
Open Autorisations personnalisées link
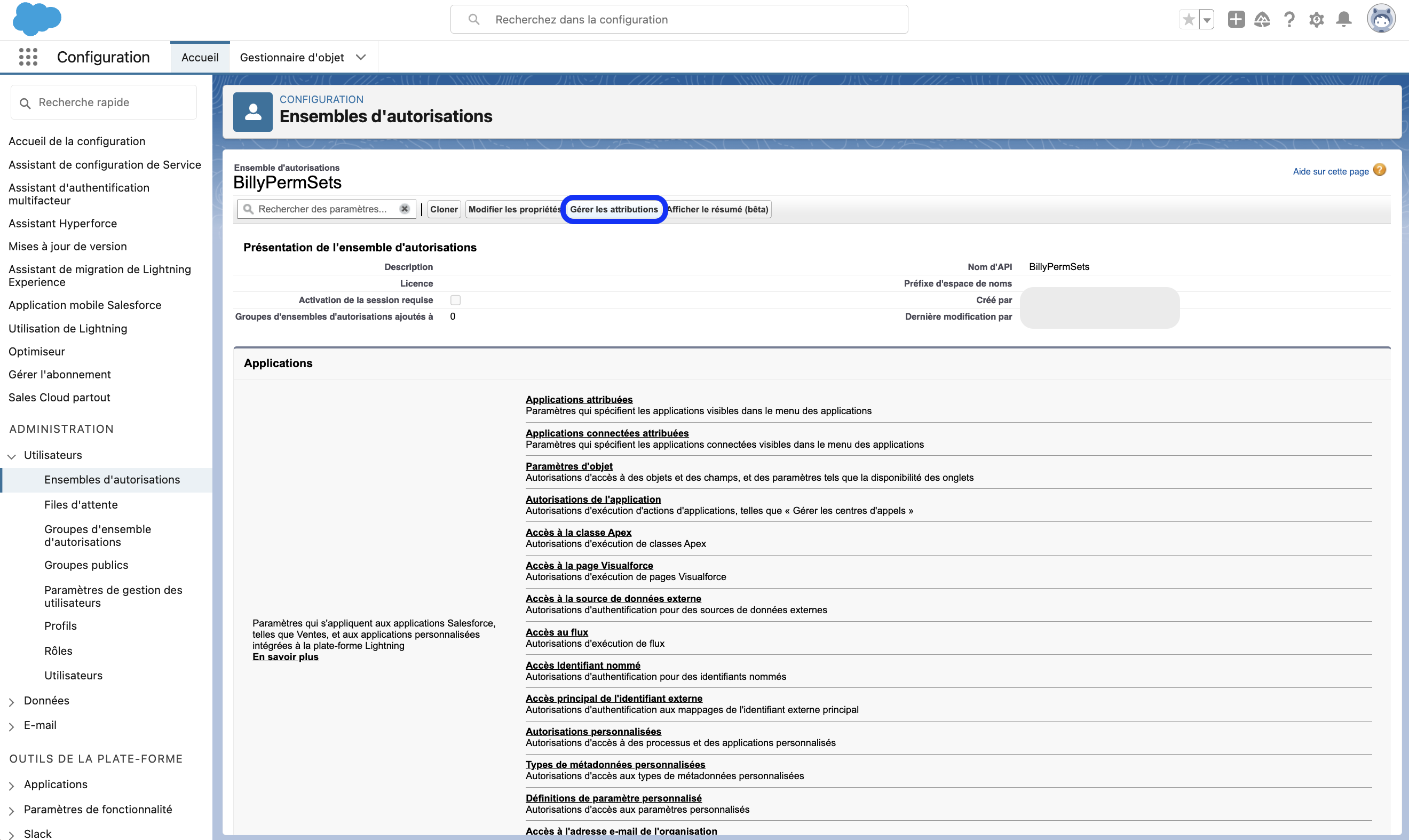pos(593,732)
